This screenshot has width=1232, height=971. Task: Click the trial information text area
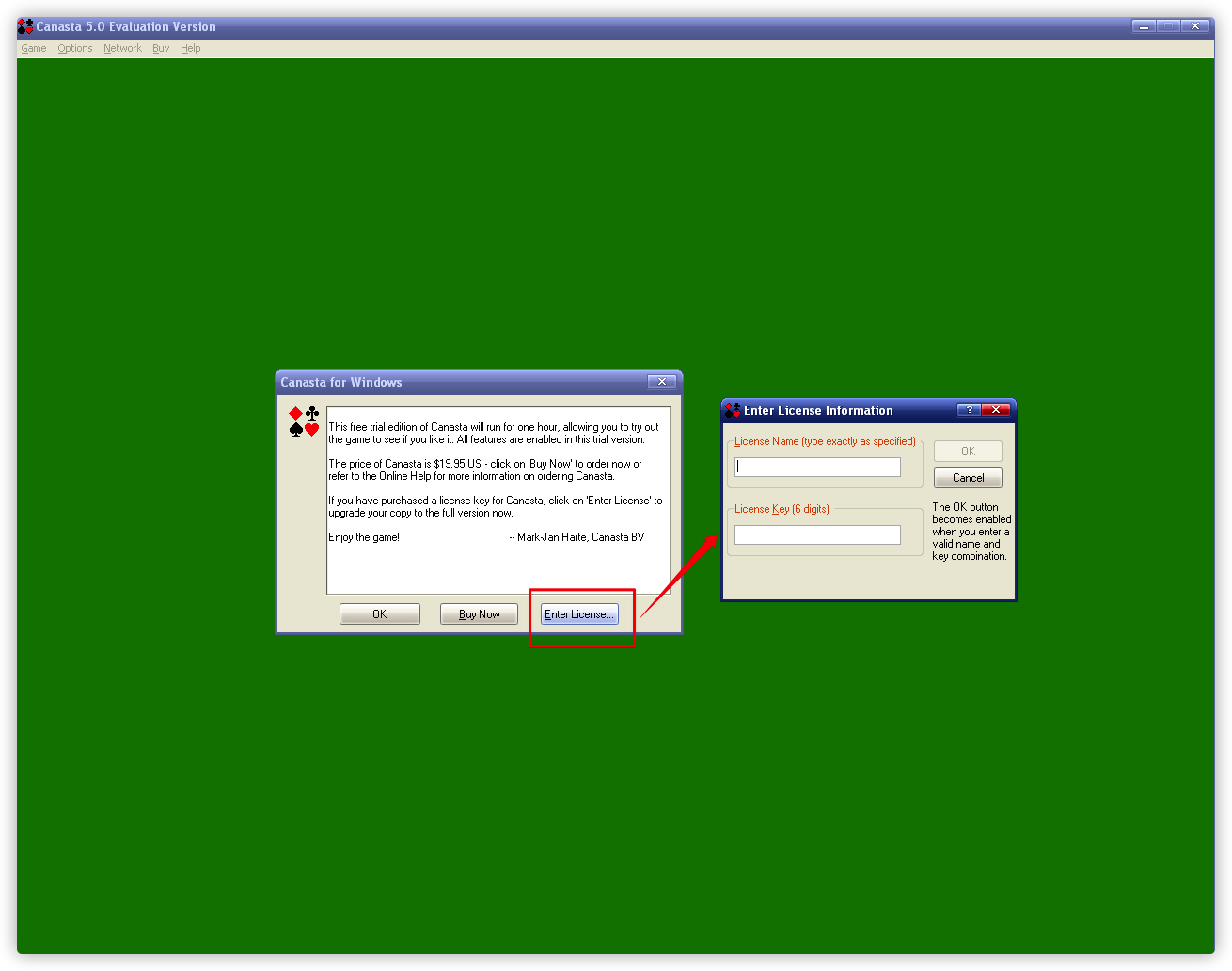(498, 500)
